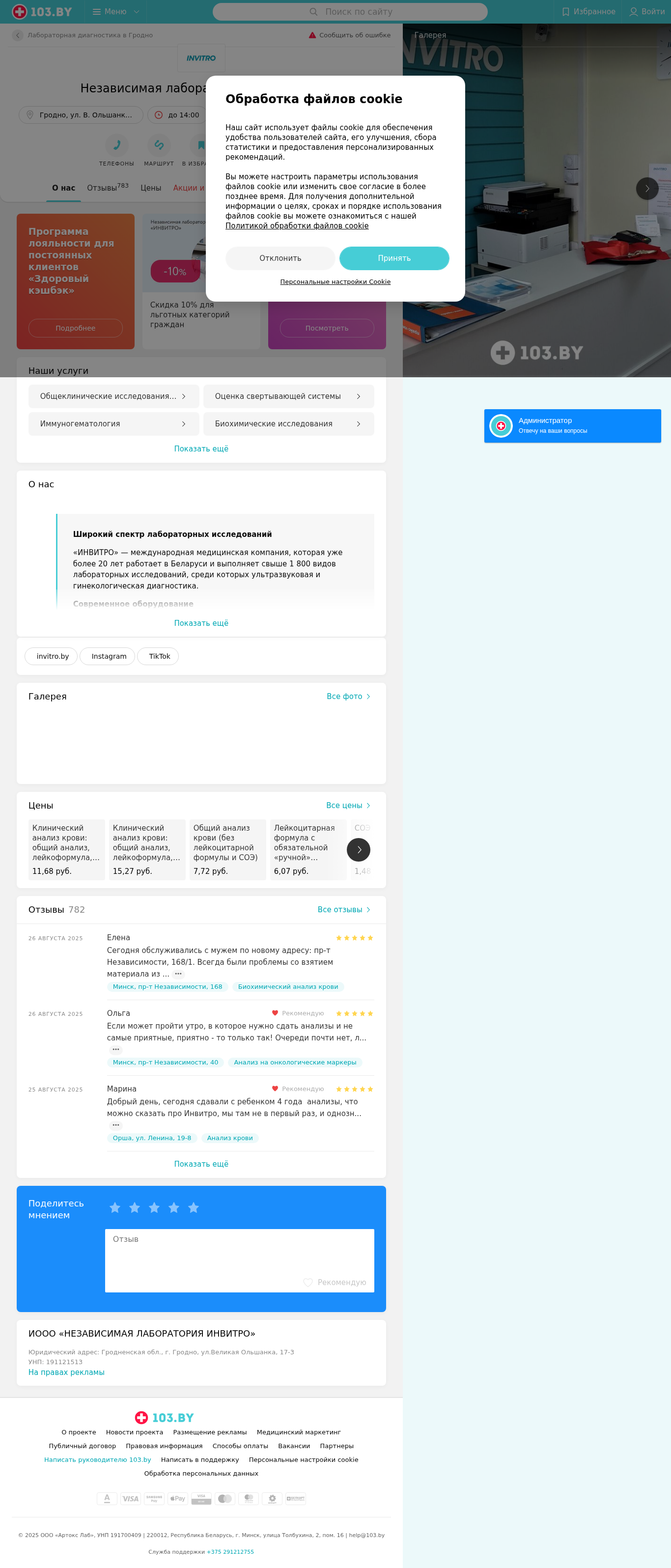This screenshot has height=1568, width=671.
Task: Expand About section with Показать ещё
Action: click(x=201, y=623)
